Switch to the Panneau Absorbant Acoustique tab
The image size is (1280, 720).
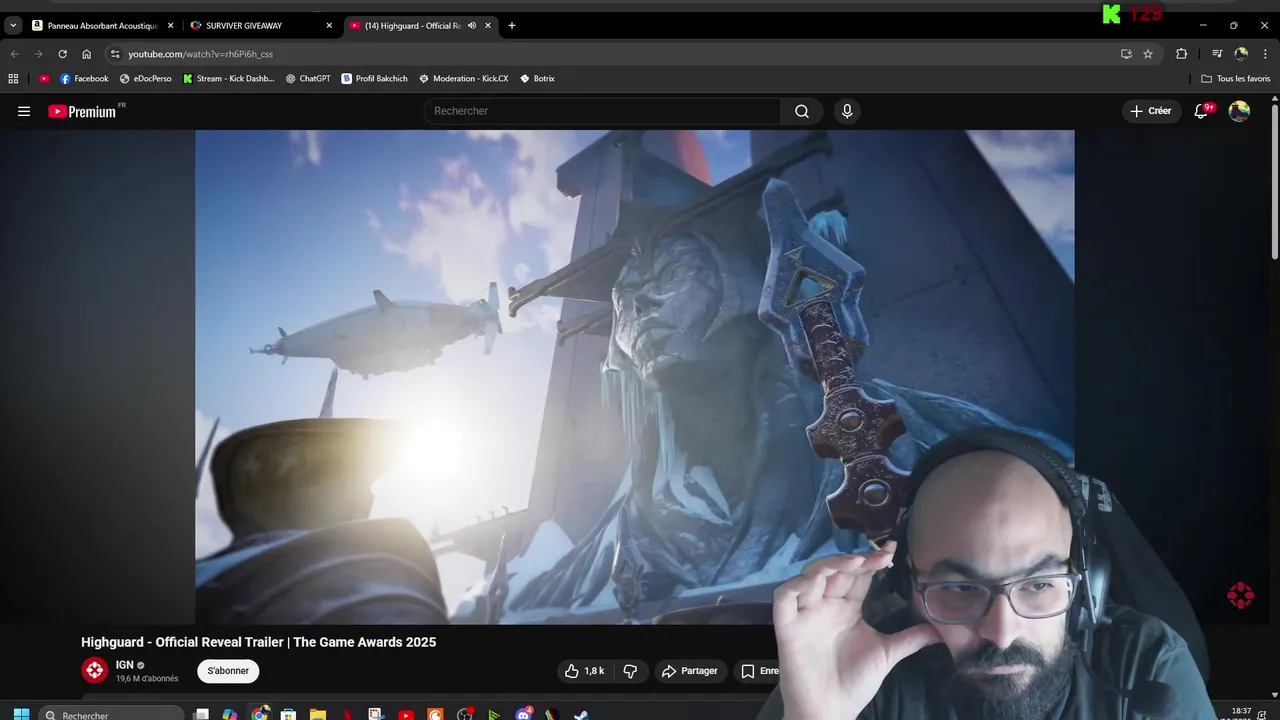(102, 26)
